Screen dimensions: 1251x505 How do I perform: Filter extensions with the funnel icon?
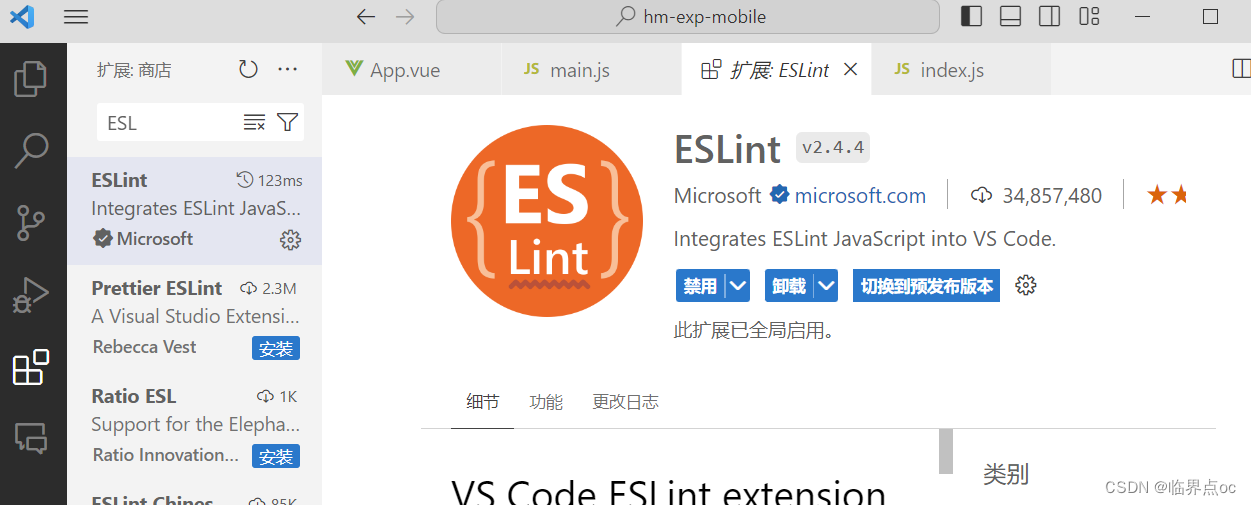pos(287,122)
